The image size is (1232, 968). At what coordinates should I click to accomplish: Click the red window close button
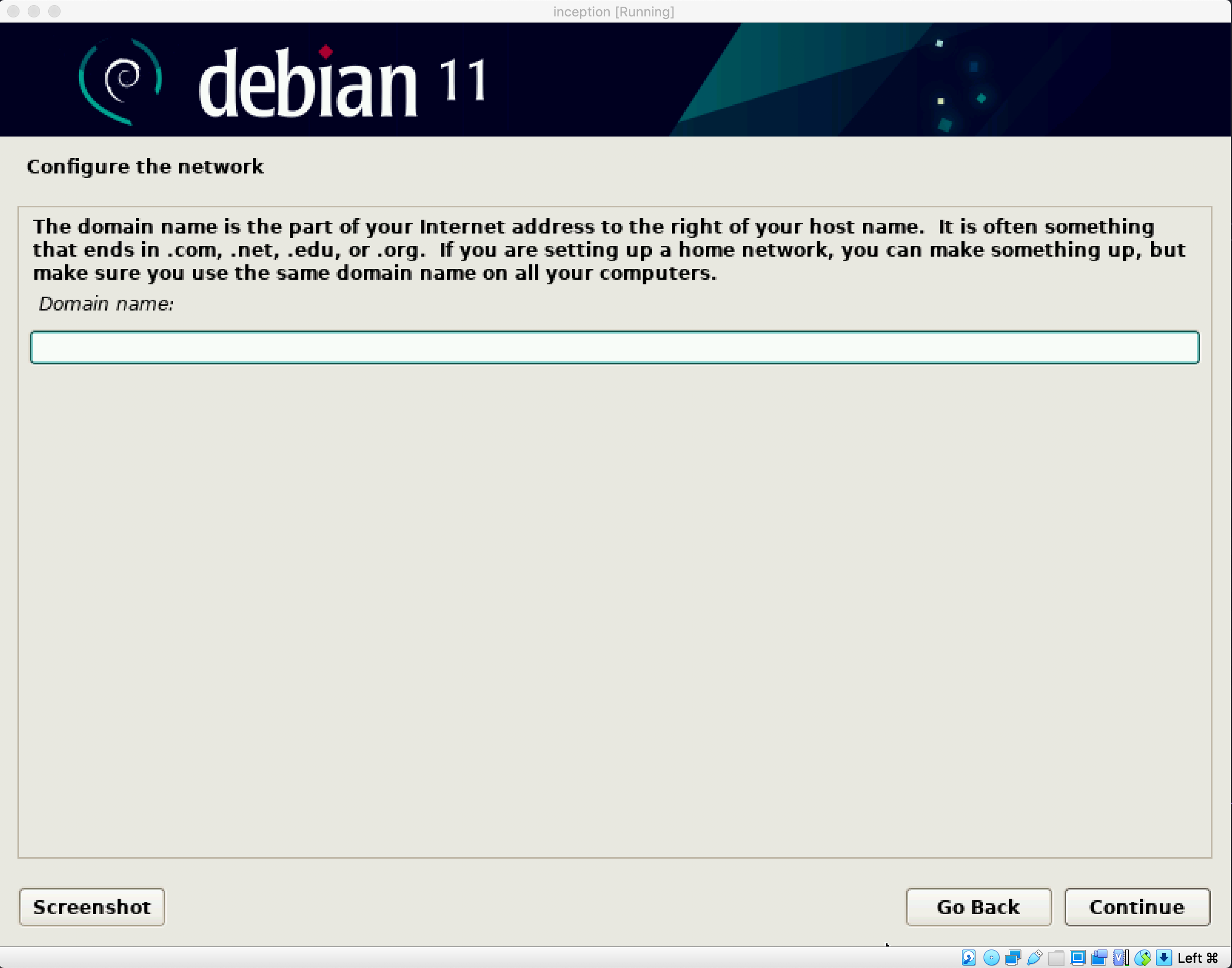(x=13, y=11)
